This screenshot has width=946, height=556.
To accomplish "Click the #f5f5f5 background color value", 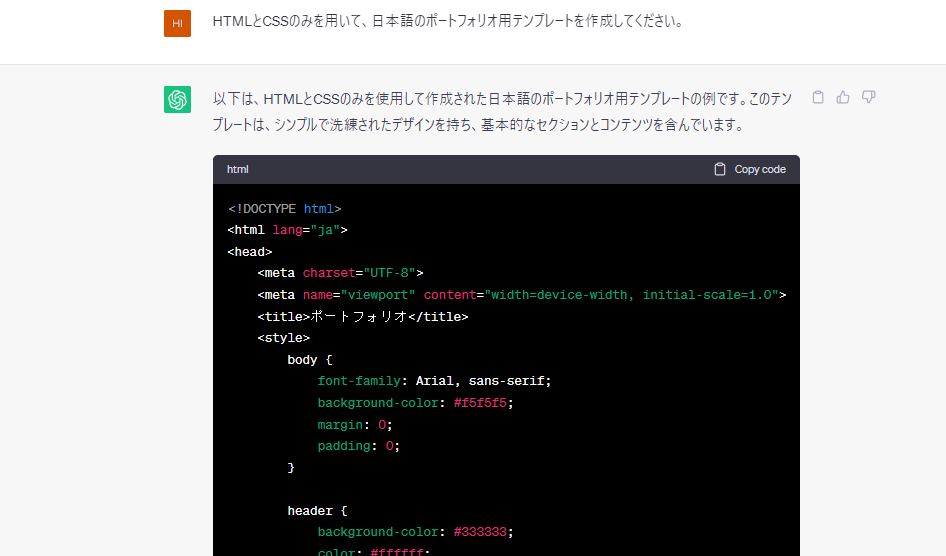I will pos(483,403).
